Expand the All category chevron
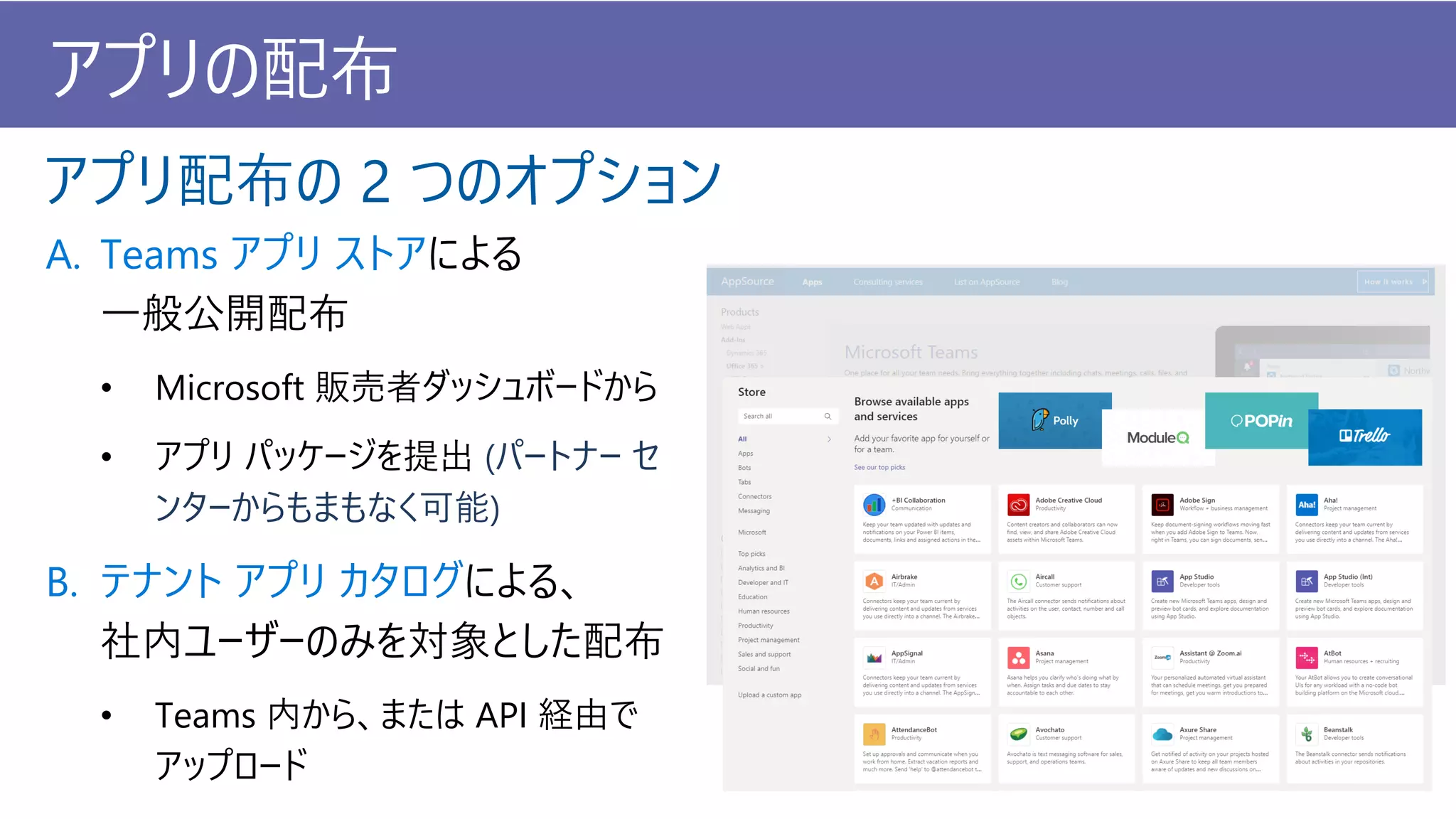 (829, 439)
